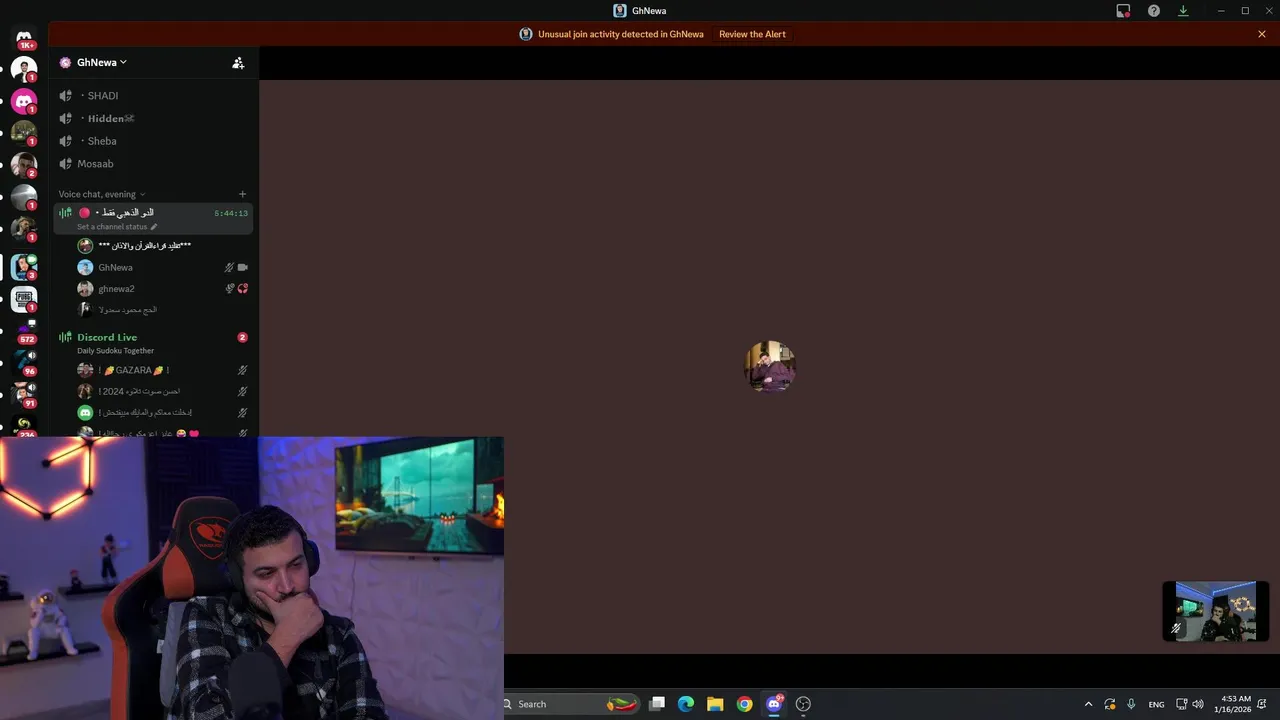Click the user avatar in call view
1280x720 pixels.
[770, 366]
